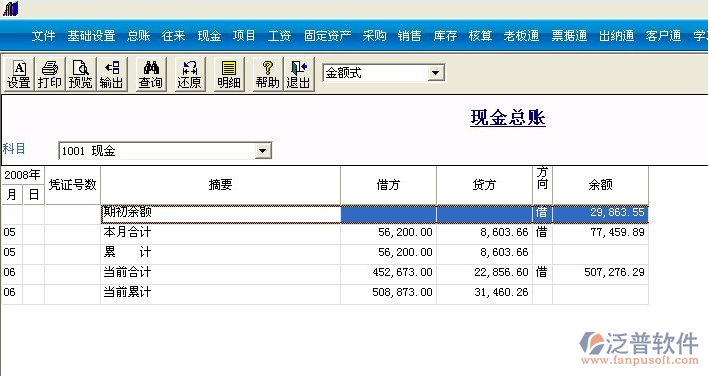Click the 现金总账 title link
This screenshot has width=709, height=376.
(x=508, y=118)
